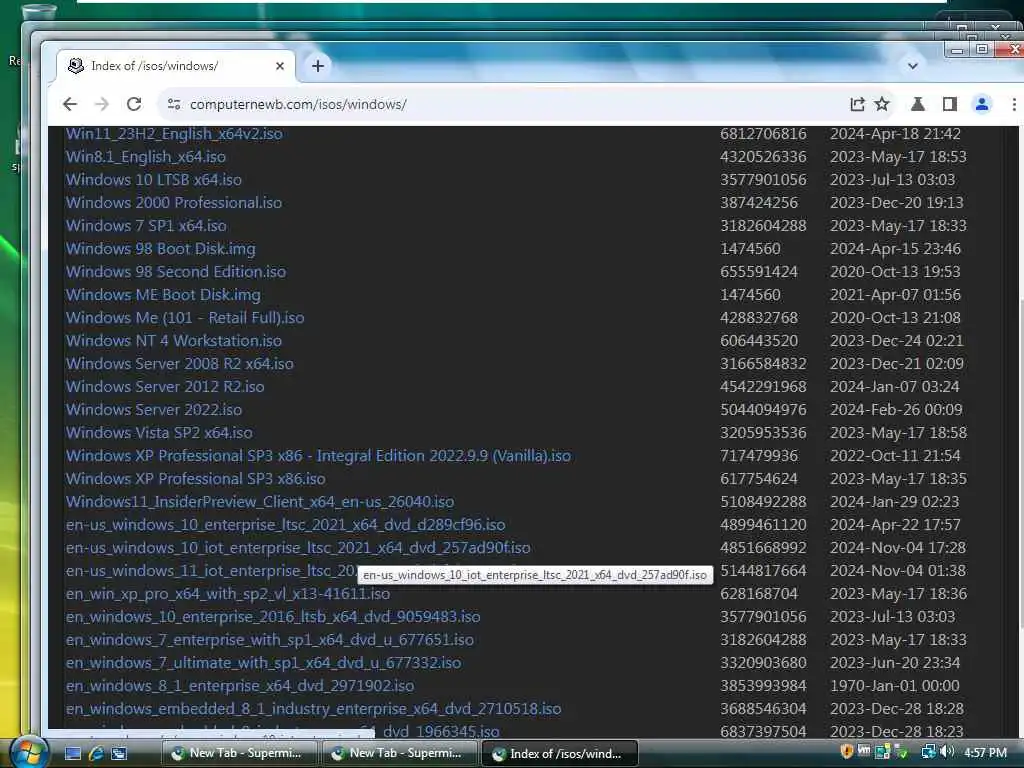Click date 2024-Nov-04 17:28
The image size is (1024, 768).
point(898,547)
